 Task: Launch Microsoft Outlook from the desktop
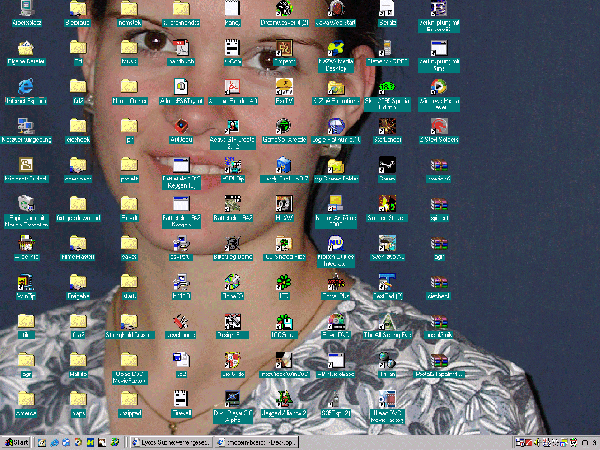point(26,164)
